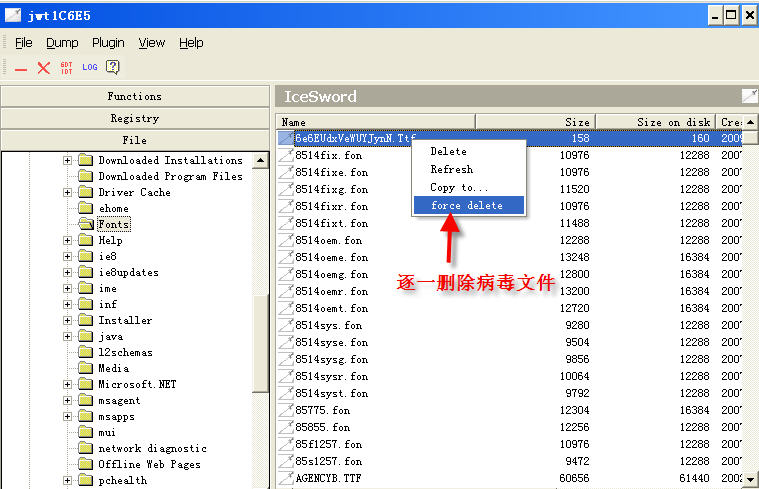The height and width of the screenshot is (489, 759).
Task: Click the red X toolbar icon
Action: point(44,68)
